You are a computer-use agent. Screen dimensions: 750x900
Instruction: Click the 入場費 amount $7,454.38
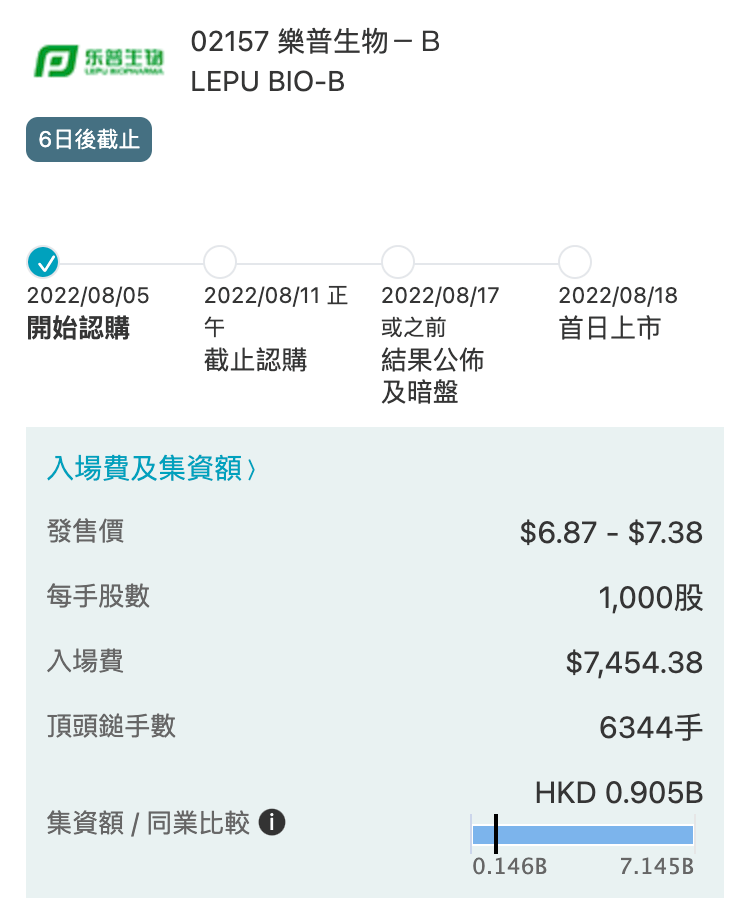(634, 662)
